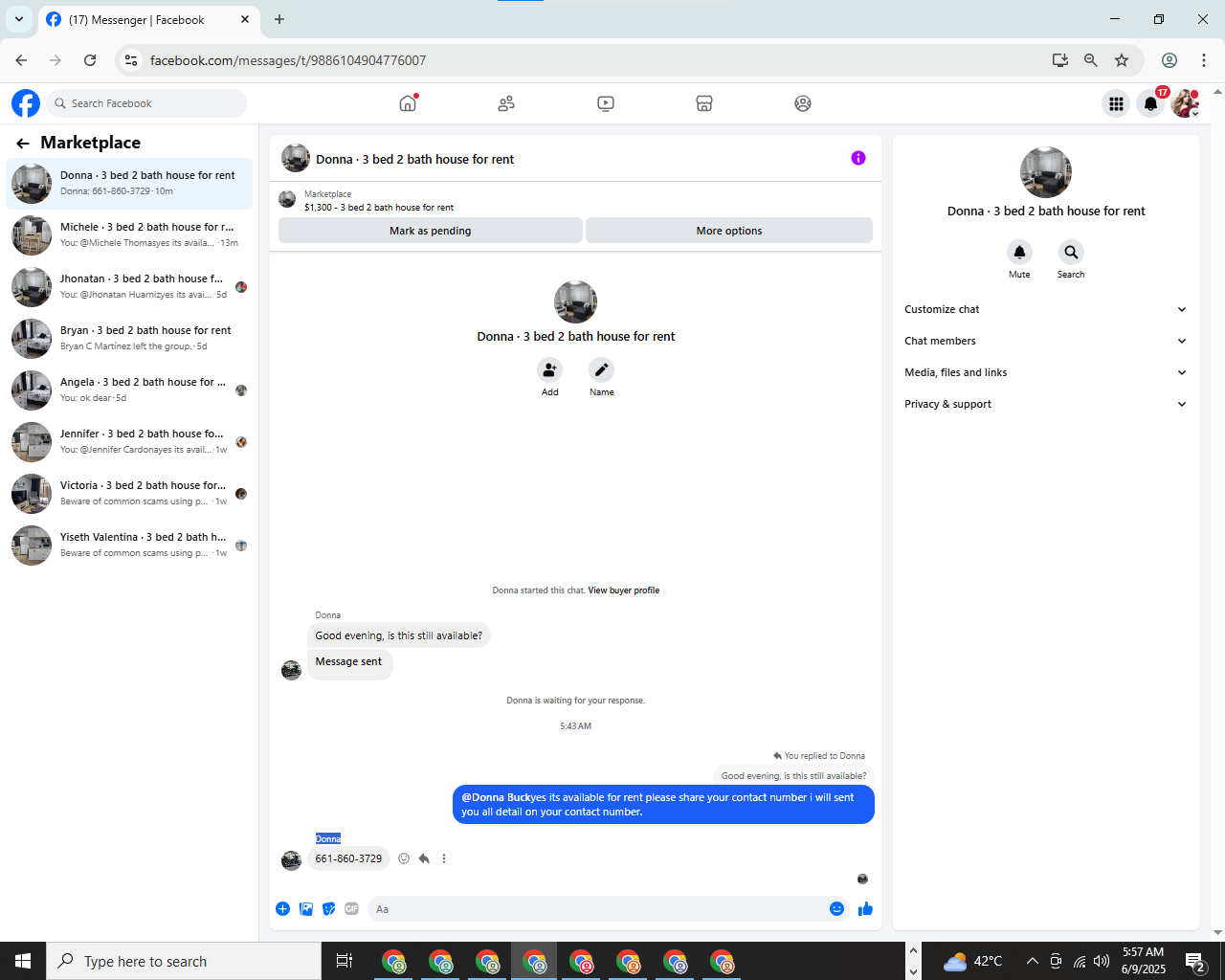Send a thumbs-up like
This screenshot has width=1225, height=980.
click(866, 909)
